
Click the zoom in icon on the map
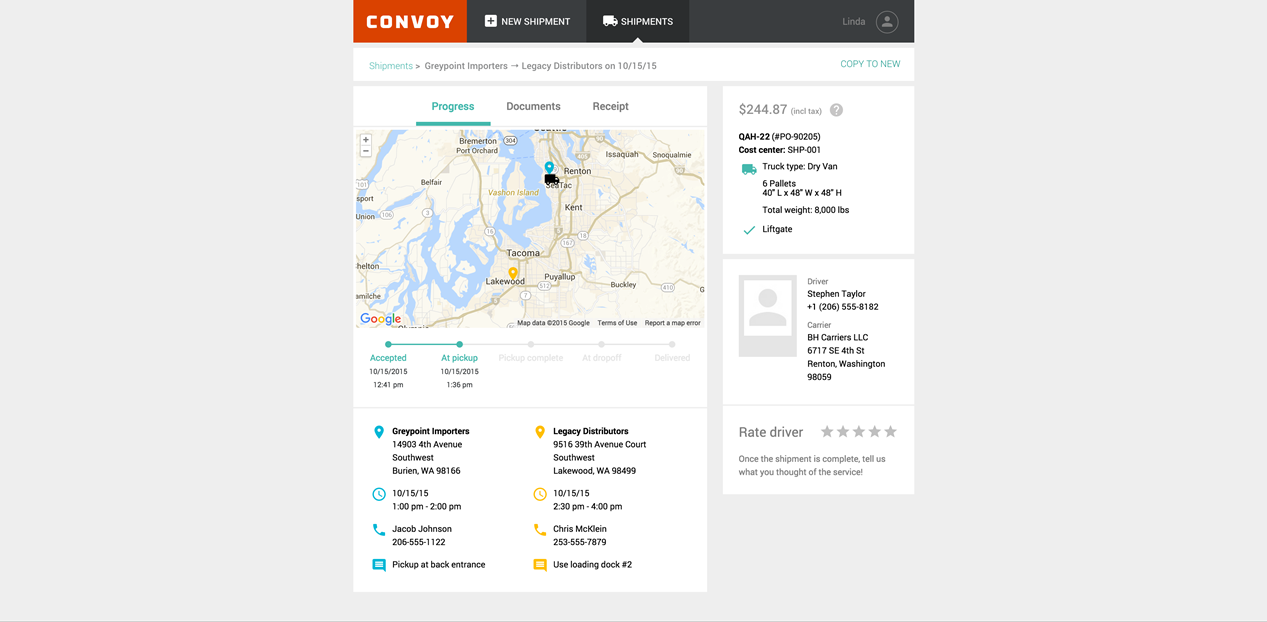(x=366, y=140)
